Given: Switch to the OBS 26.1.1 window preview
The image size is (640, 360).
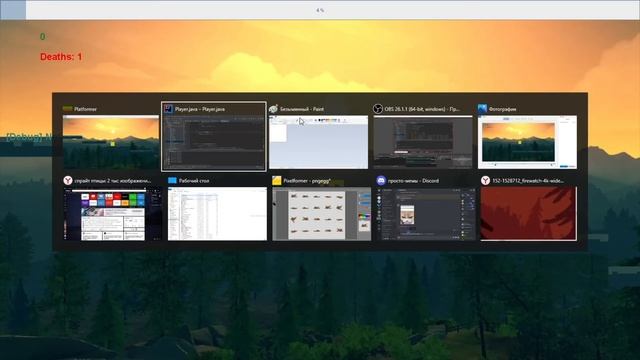Looking at the screenshot, I should click(x=423, y=142).
